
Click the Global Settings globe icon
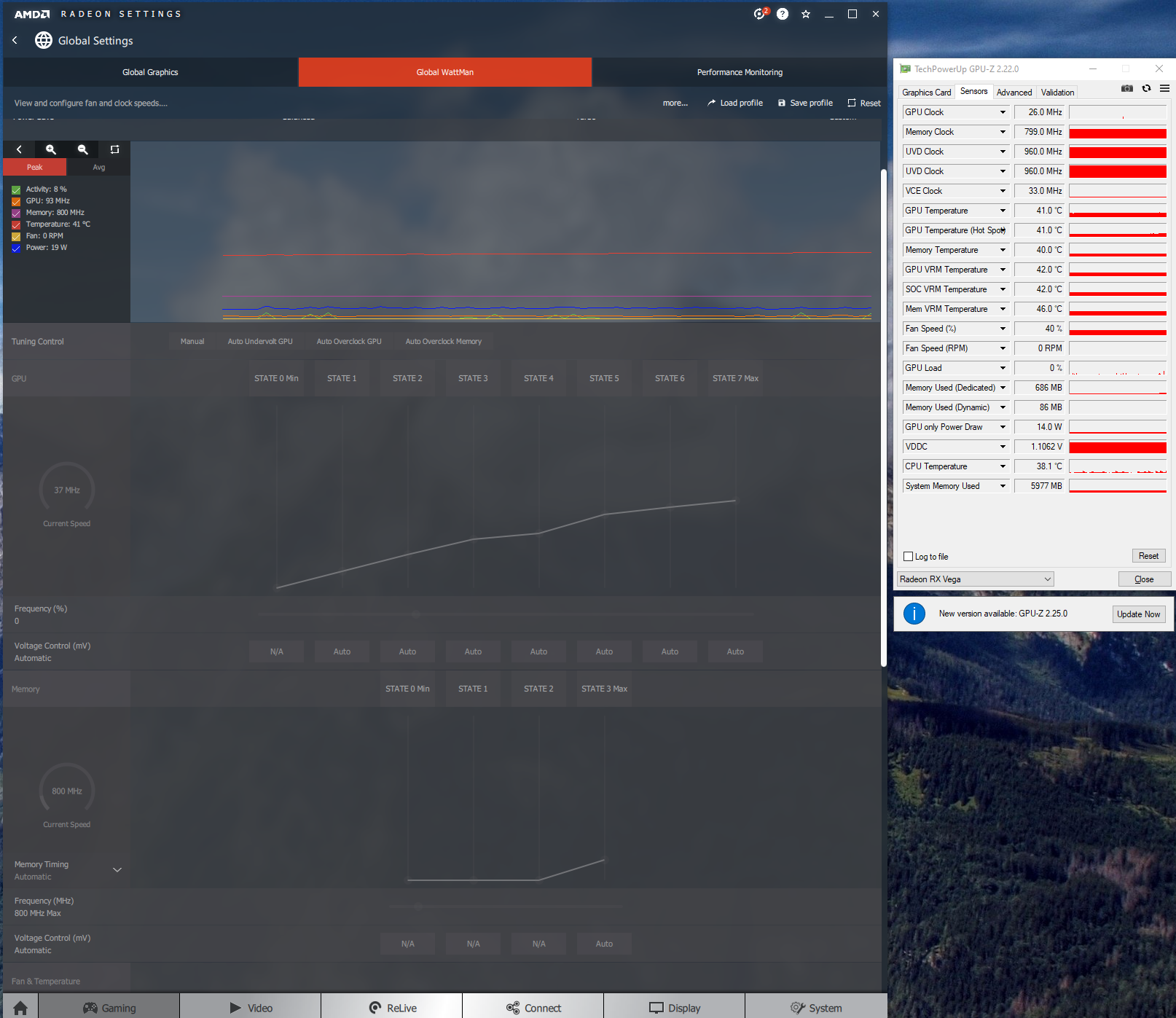point(44,40)
